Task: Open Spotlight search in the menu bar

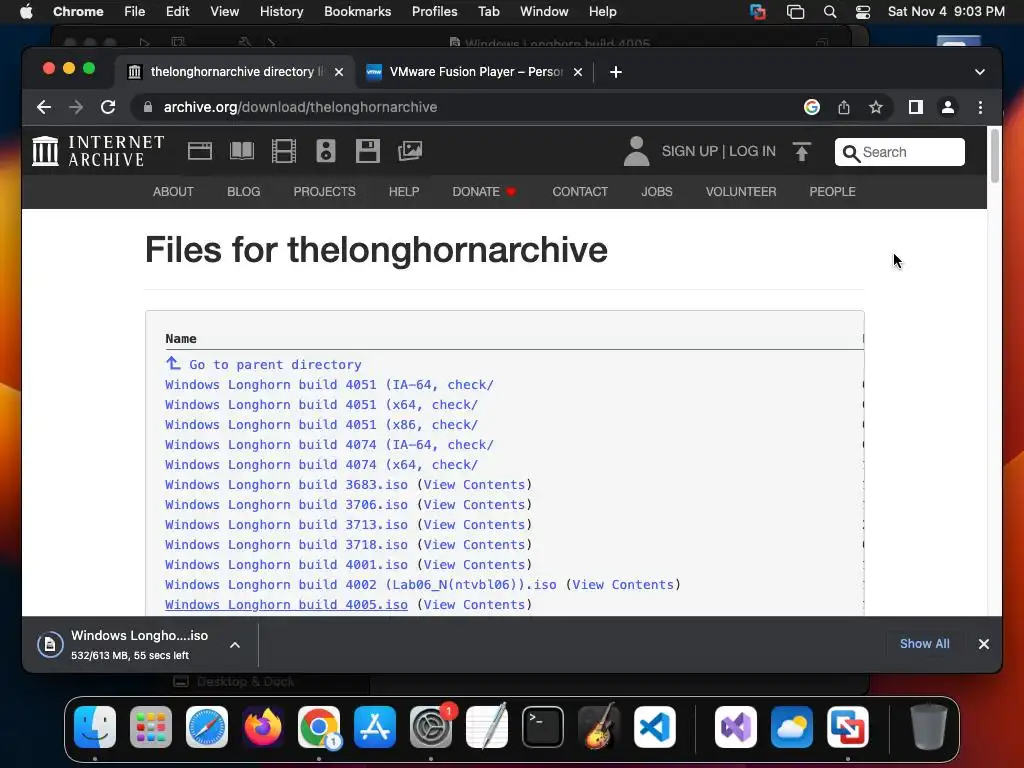Action: pyautogui.click(x=830, y=12)
